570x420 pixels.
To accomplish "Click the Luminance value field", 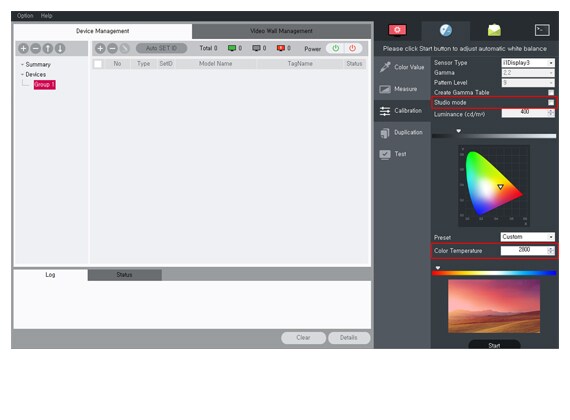I will 525,113.
